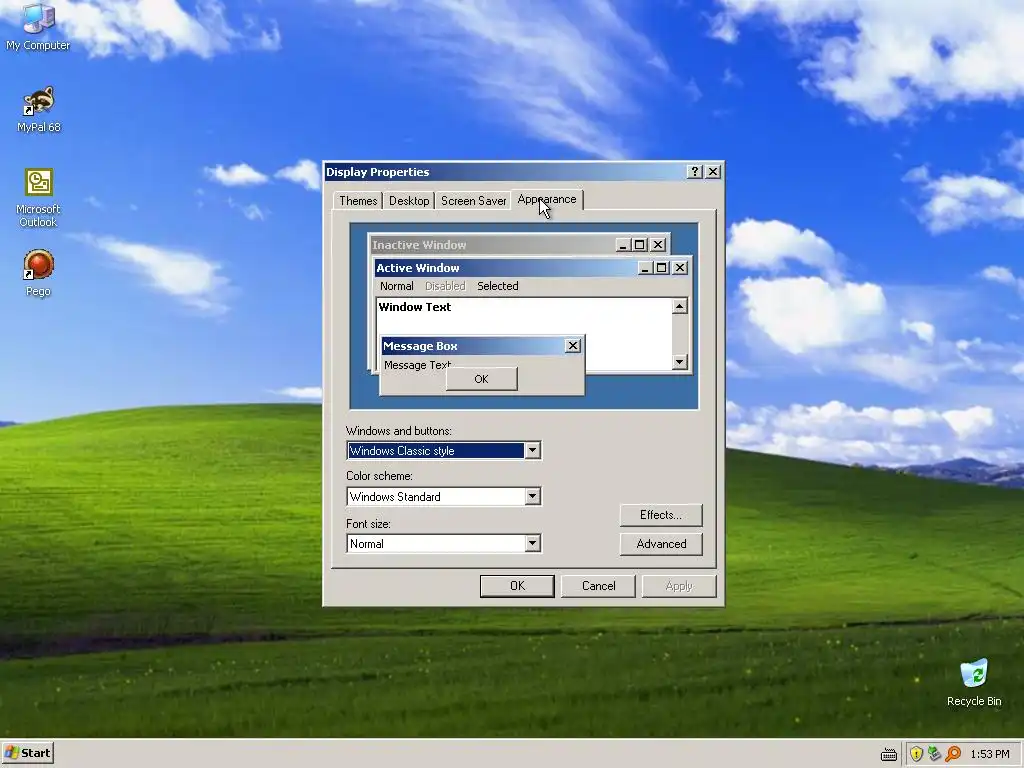Close the Display Properties dialog
Viewport: 1024px width, 768px height.
pyautogui.click(x=713, y=171)
